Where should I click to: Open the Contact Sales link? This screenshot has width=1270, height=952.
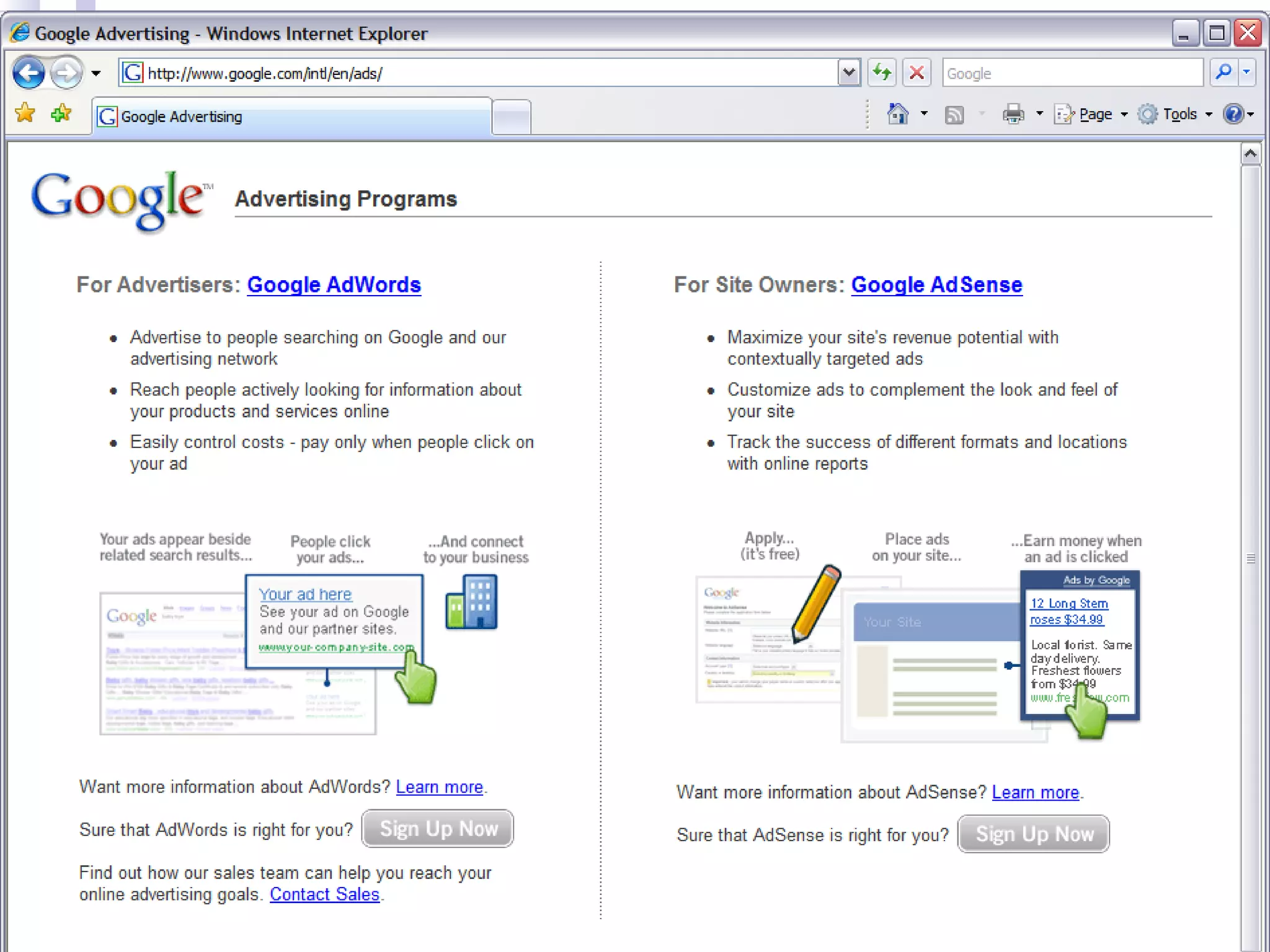[324, 894]
